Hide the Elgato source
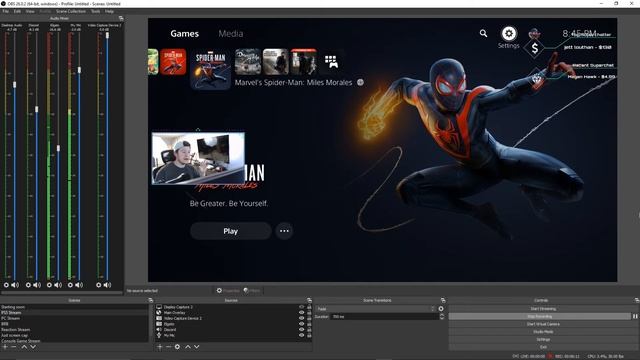The image size is (640, 360). [x=302, y=324]
